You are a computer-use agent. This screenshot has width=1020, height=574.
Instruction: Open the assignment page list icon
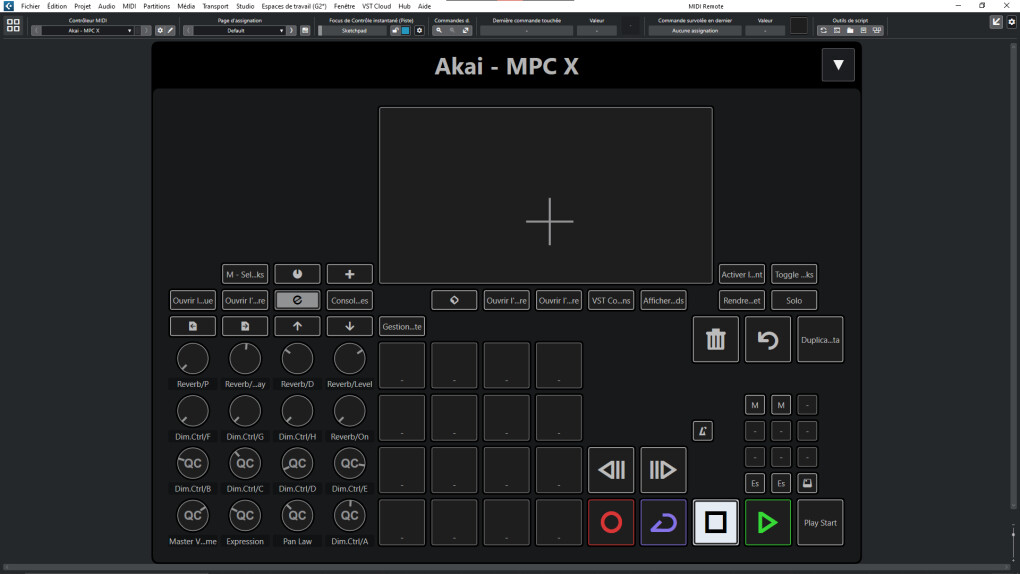click(304, 31)
